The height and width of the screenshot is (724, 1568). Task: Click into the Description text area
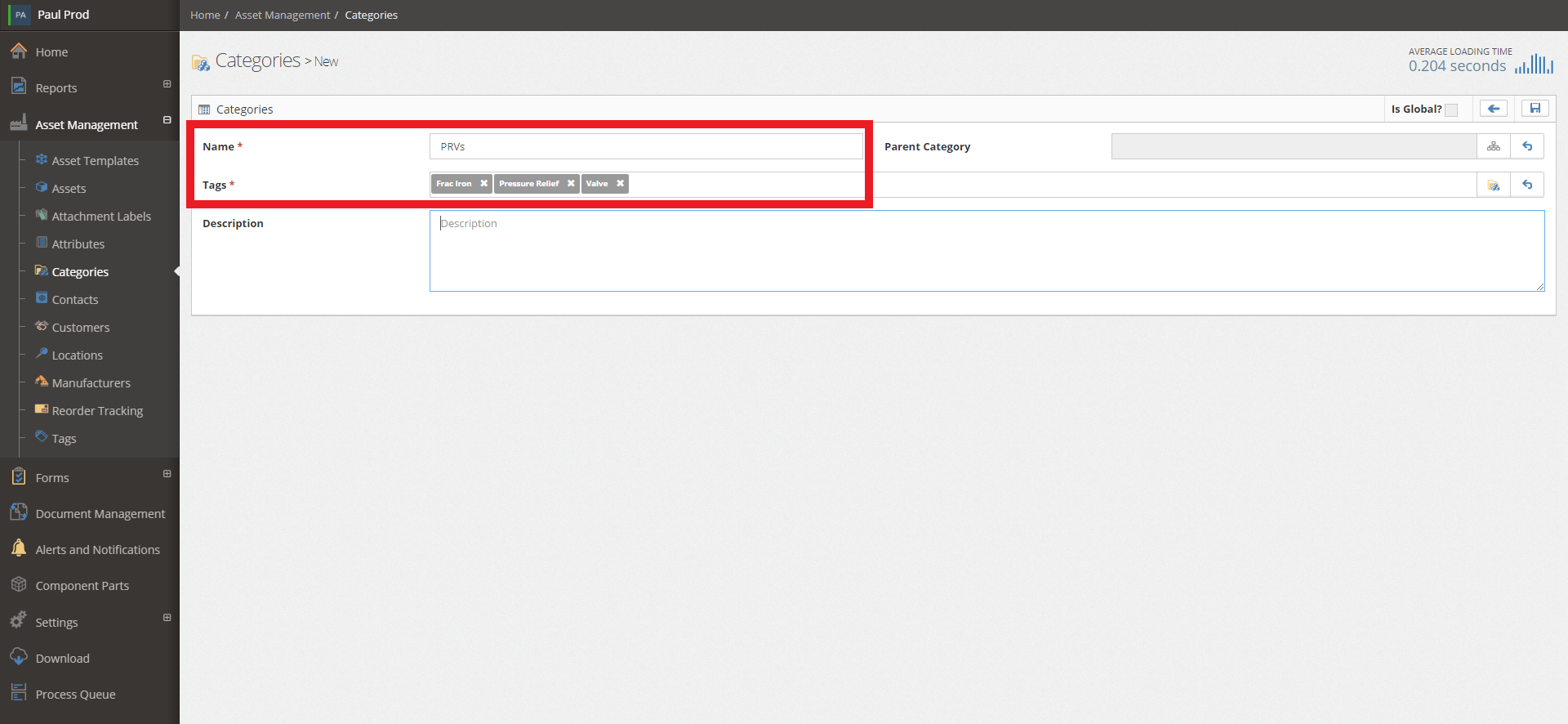coord(987,251)
